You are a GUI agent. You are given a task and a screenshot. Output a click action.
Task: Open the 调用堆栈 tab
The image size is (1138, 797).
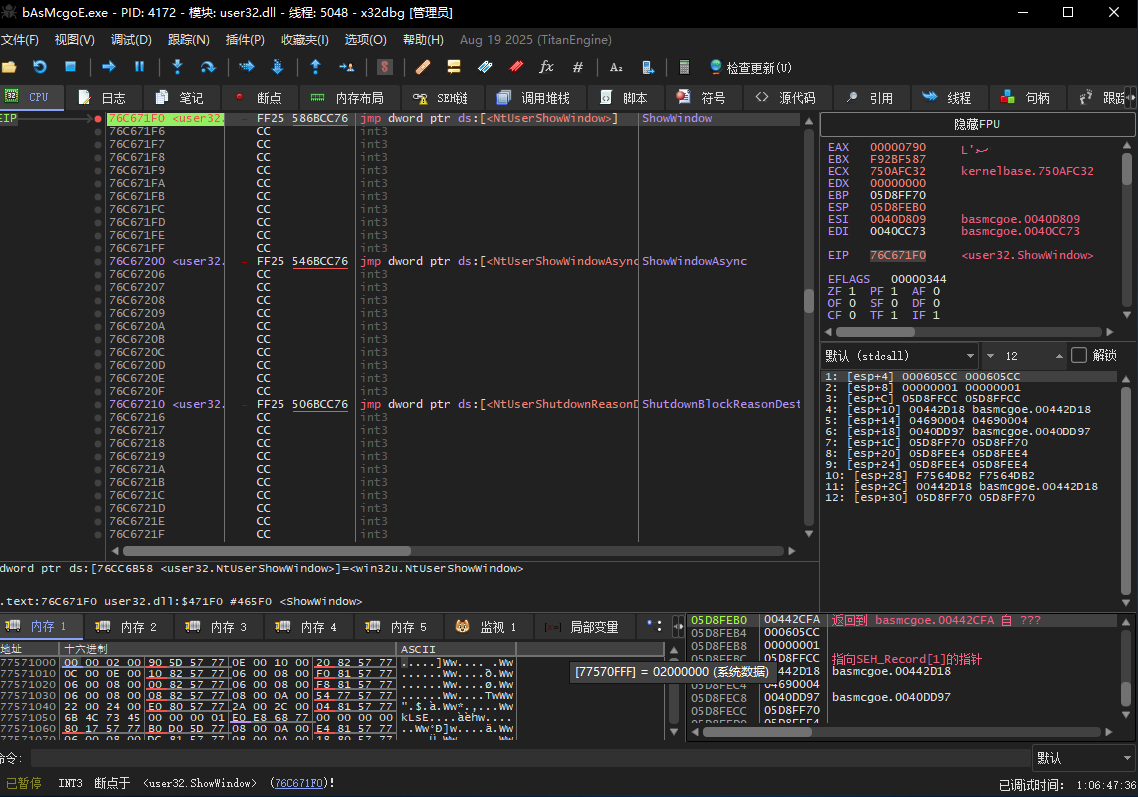(533, 97)
